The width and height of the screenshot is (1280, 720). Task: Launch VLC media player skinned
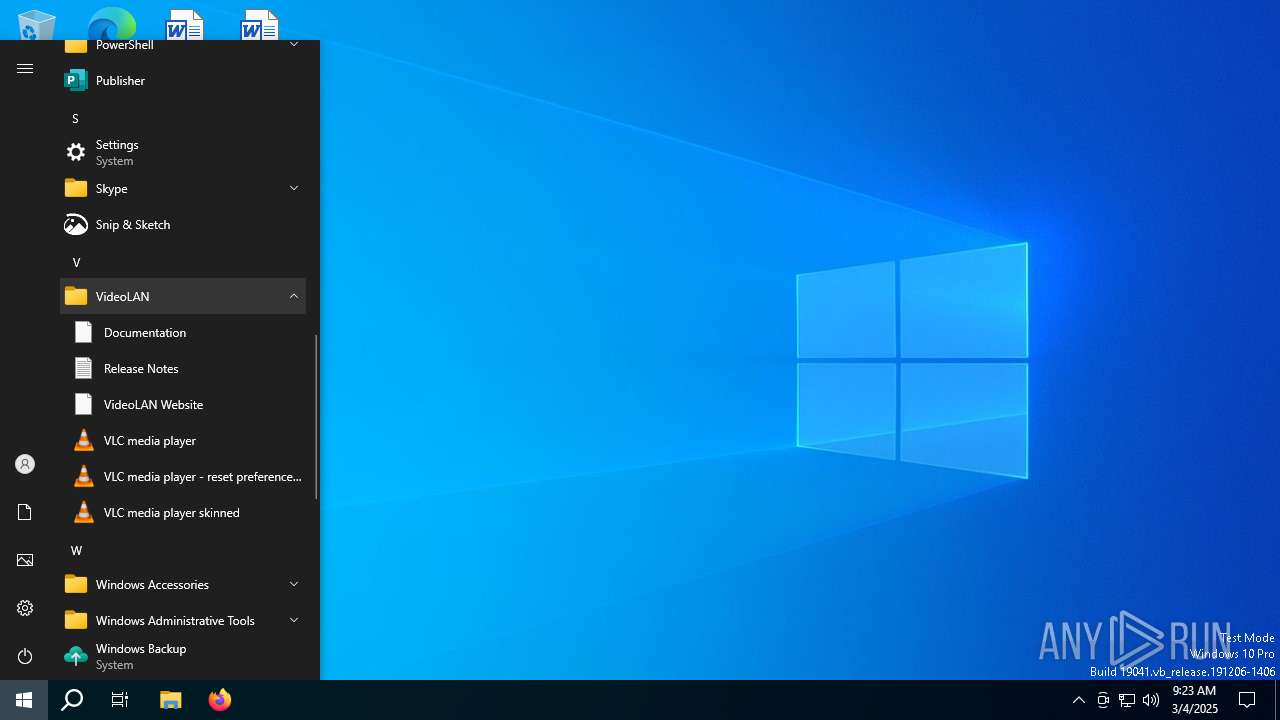(183, 512)
